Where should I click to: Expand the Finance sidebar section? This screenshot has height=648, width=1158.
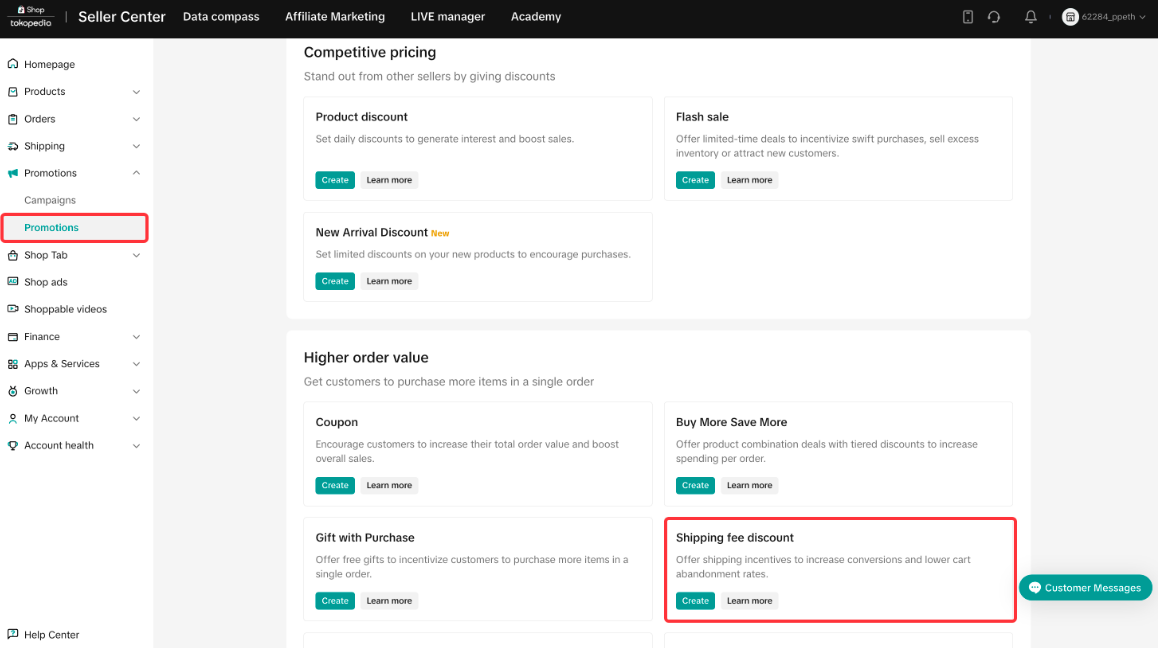(x=136, y=337)
